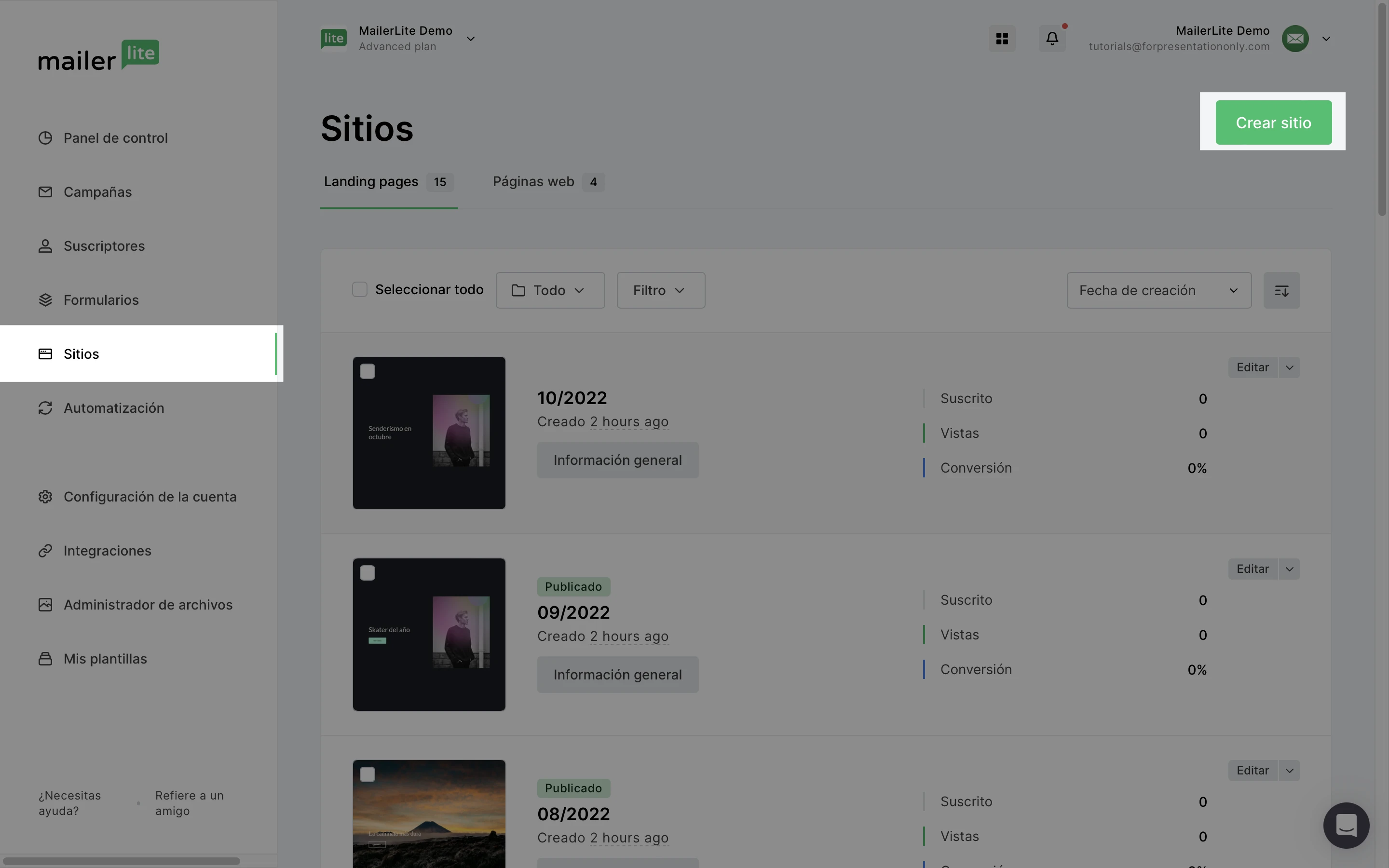Screen dimensions: 1389x868
Task: Open the chat support bubble
Action: coord(1346,825)
